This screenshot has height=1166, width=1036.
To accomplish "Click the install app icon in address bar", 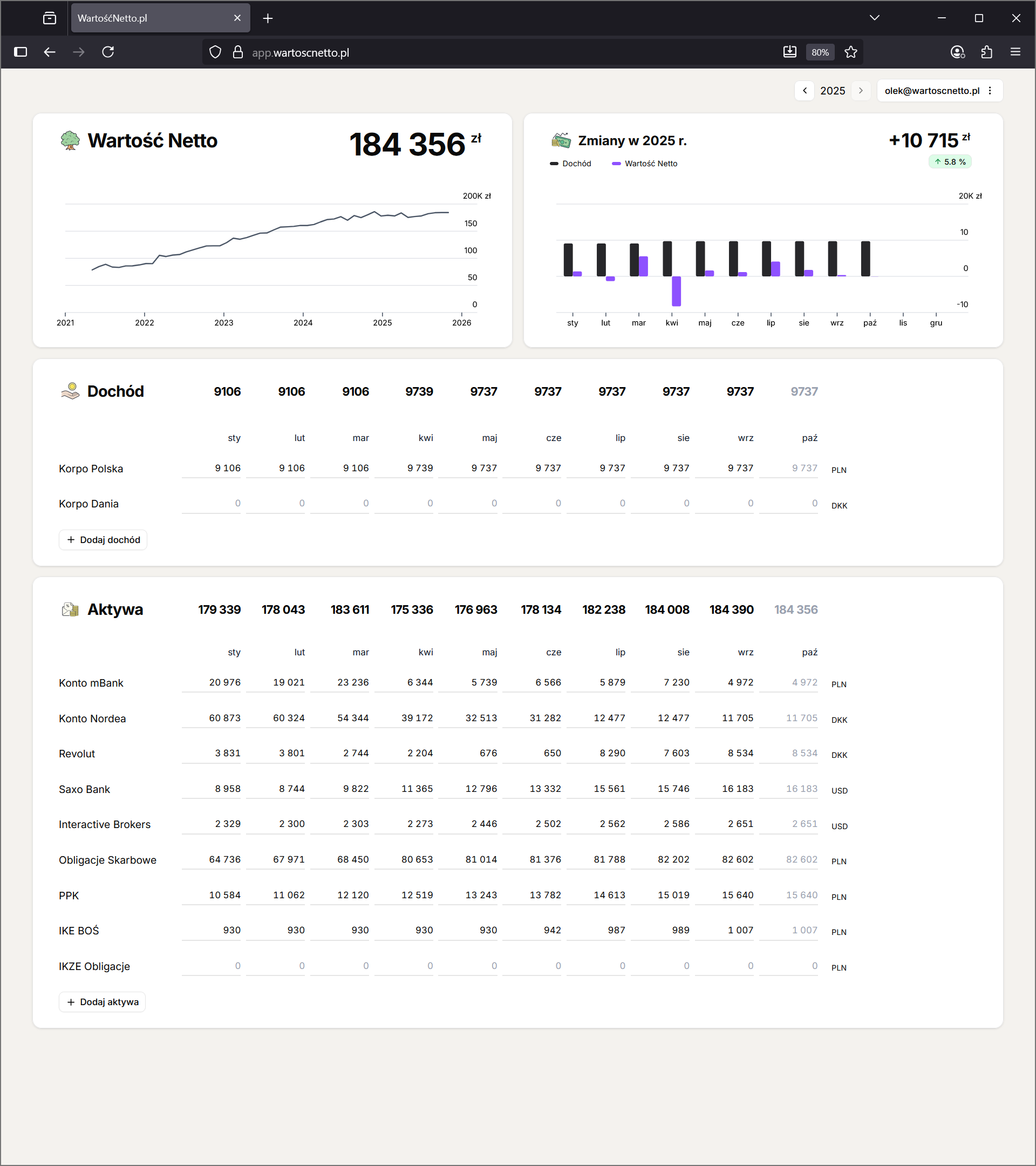I will coord(790,52).
